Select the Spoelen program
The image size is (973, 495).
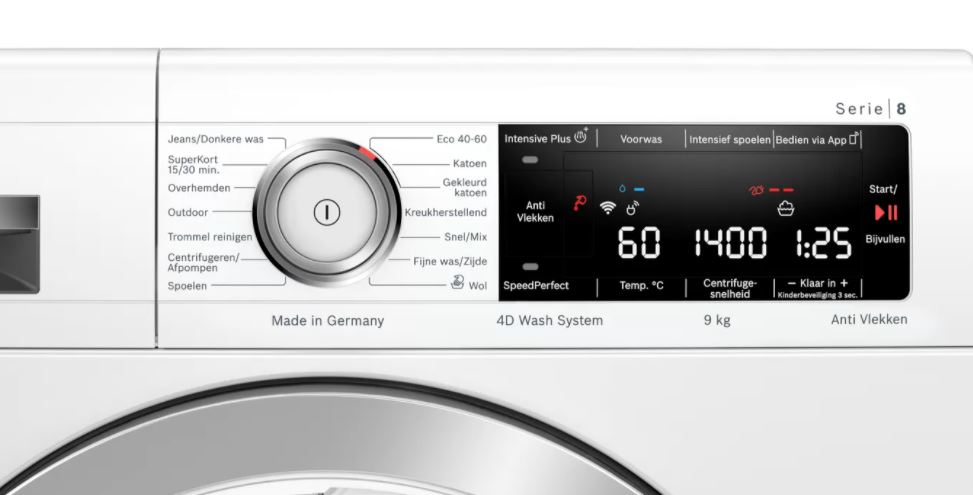point(187,286)
